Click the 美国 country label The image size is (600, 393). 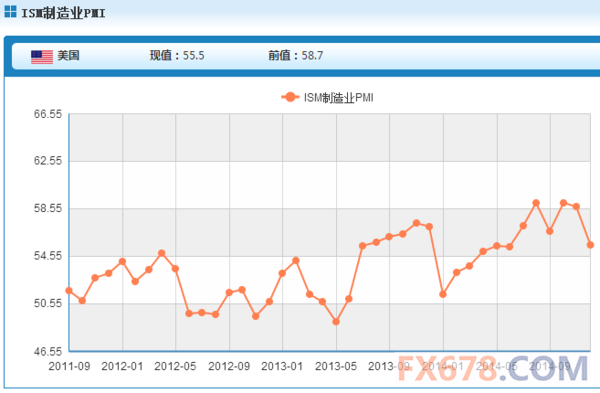click(68, 55)
